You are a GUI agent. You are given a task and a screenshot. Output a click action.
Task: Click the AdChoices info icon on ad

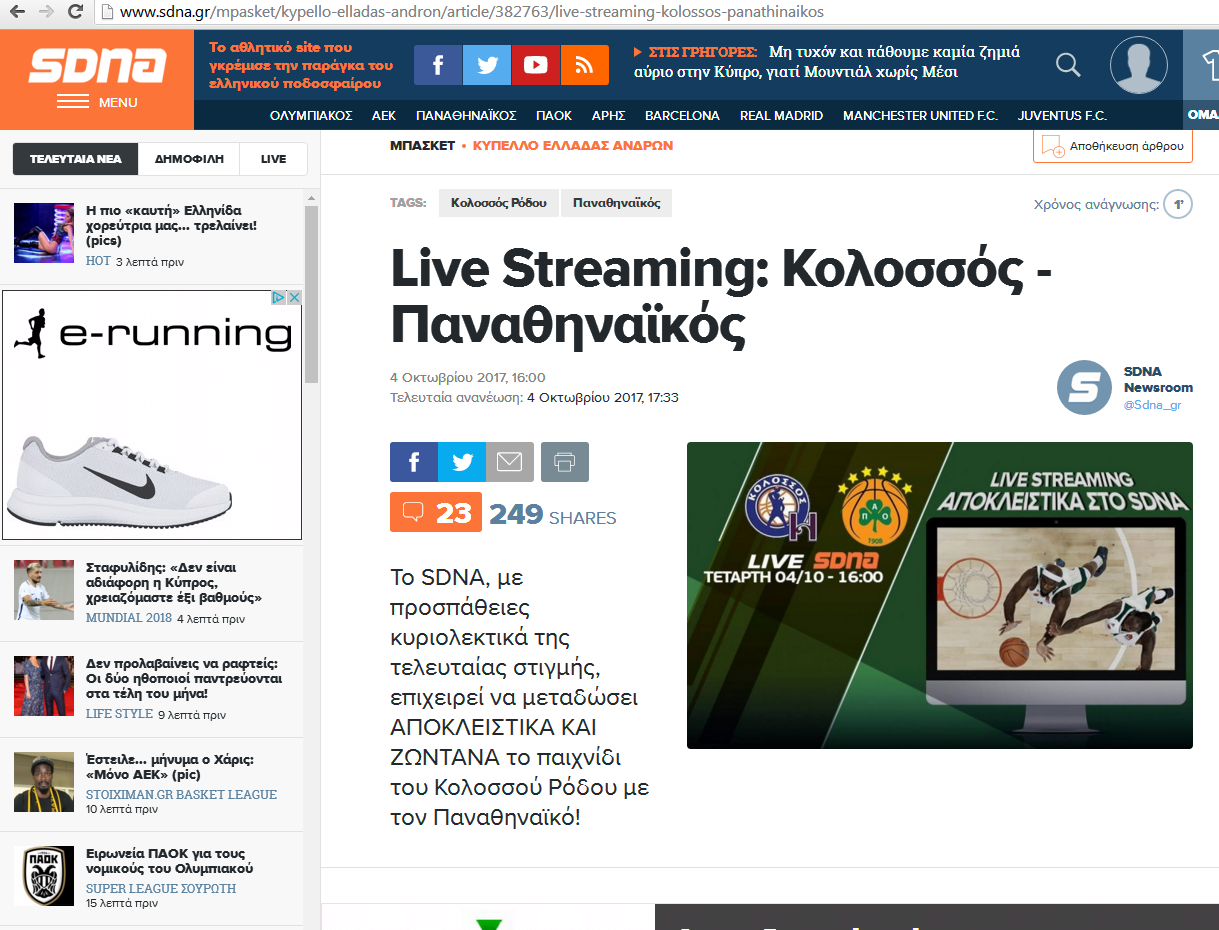coord(280,297)
